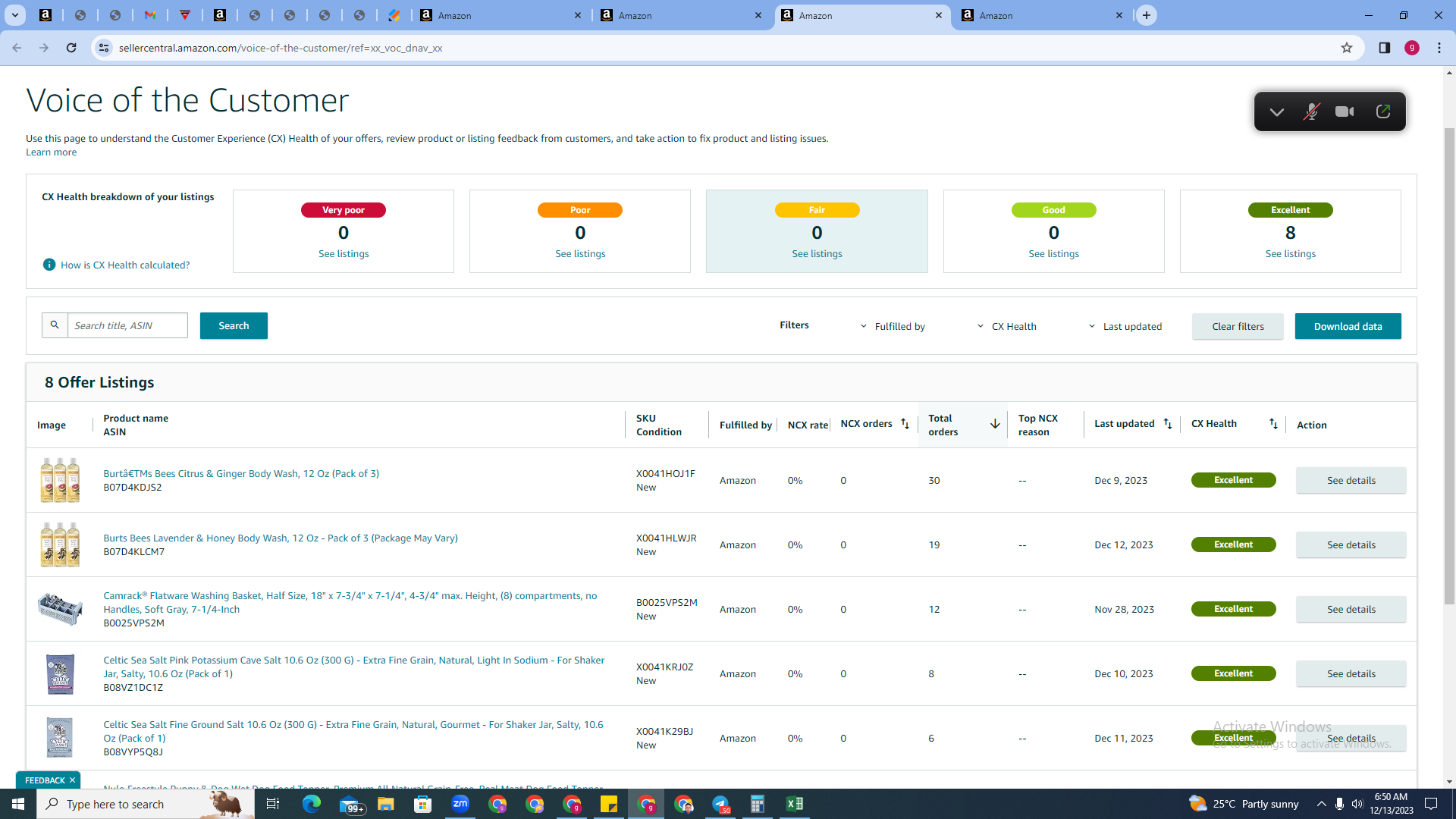
Task: Focus the Search title, ASIN field
Action: [127, 325]
